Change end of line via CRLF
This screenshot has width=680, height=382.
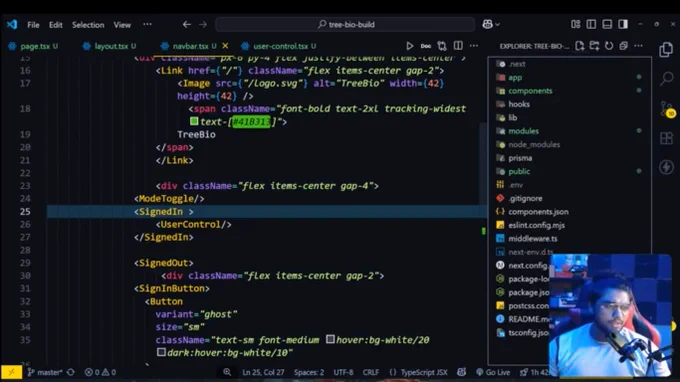click(371, 372)
